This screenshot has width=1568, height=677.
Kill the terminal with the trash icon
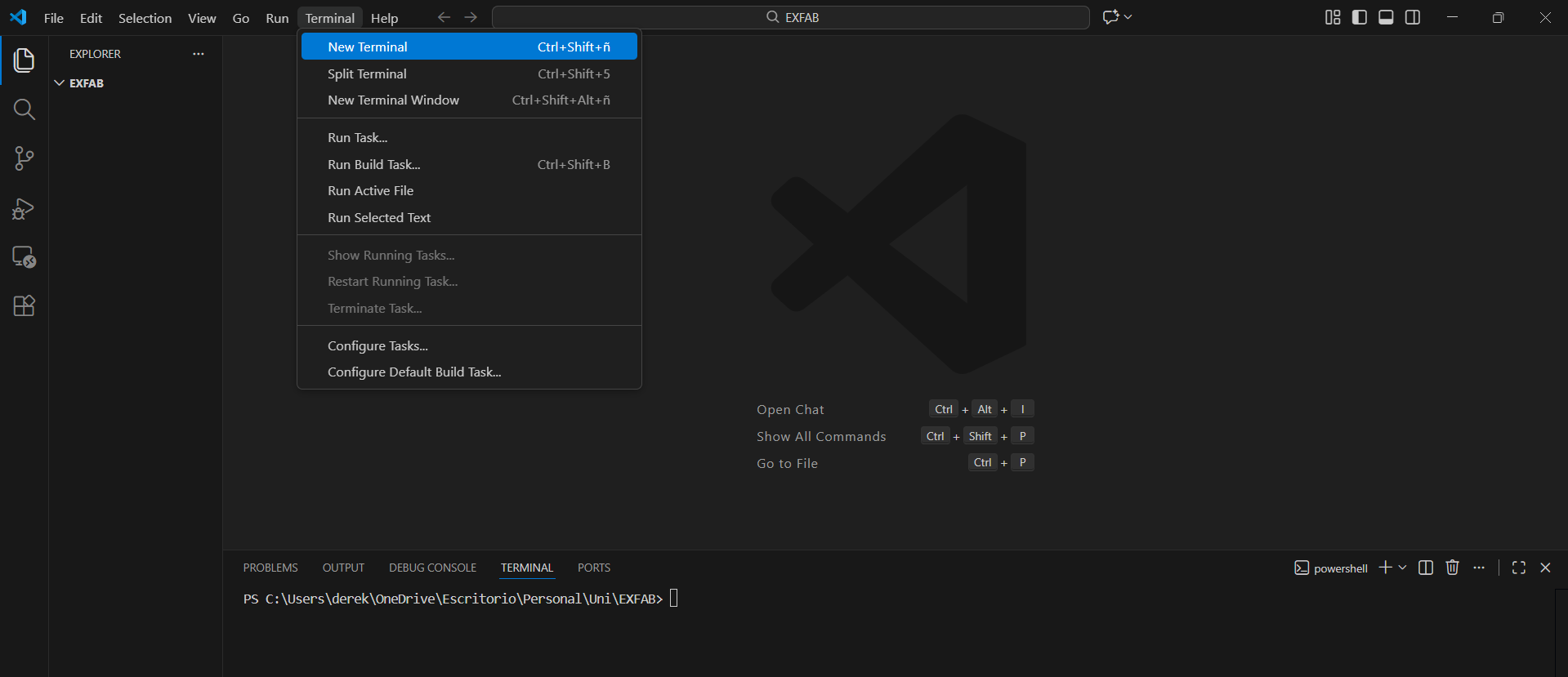[x=1452, y=568]
